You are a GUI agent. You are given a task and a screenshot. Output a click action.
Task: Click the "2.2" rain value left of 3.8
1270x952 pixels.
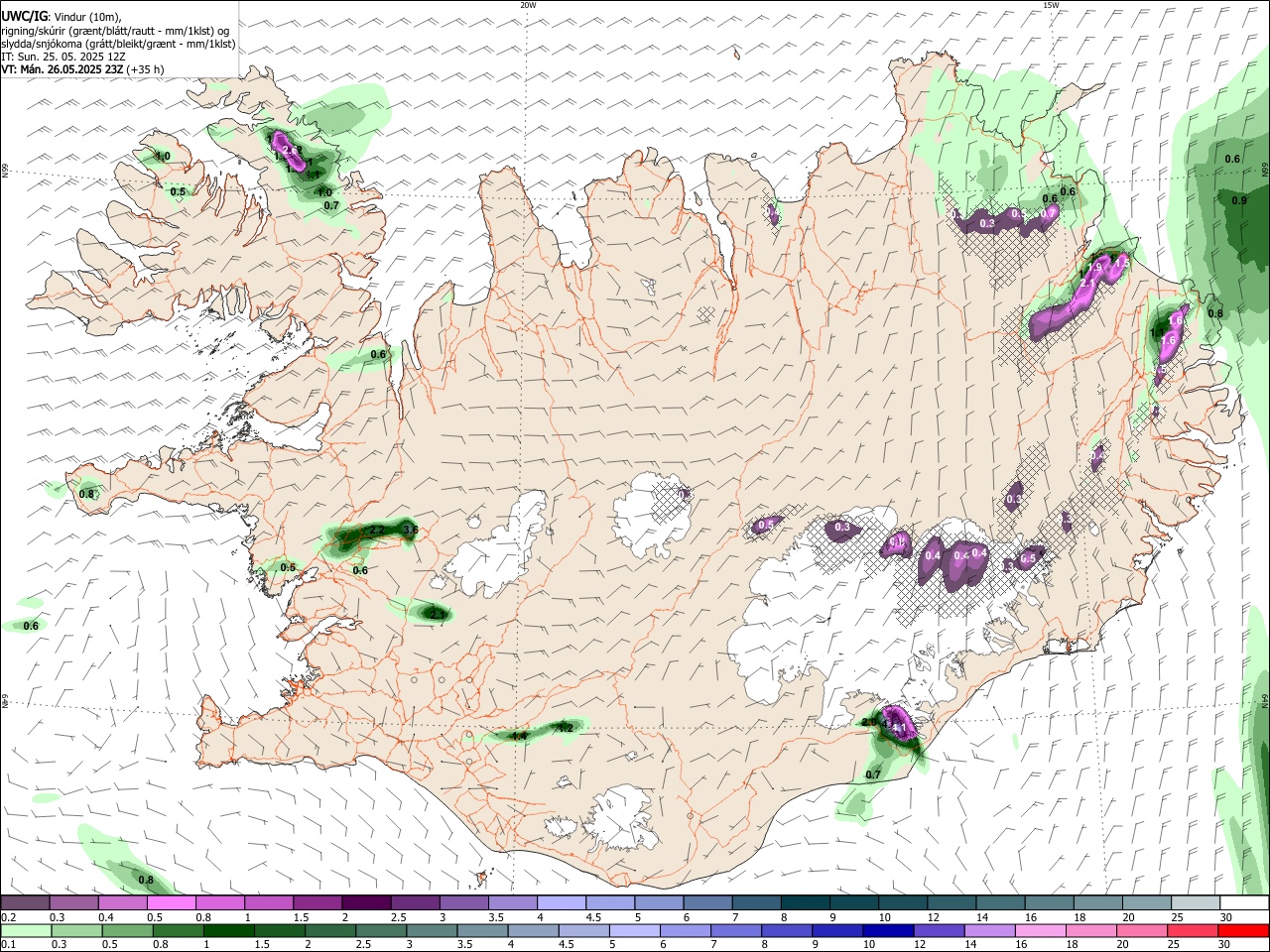click(x=376, y=531)
